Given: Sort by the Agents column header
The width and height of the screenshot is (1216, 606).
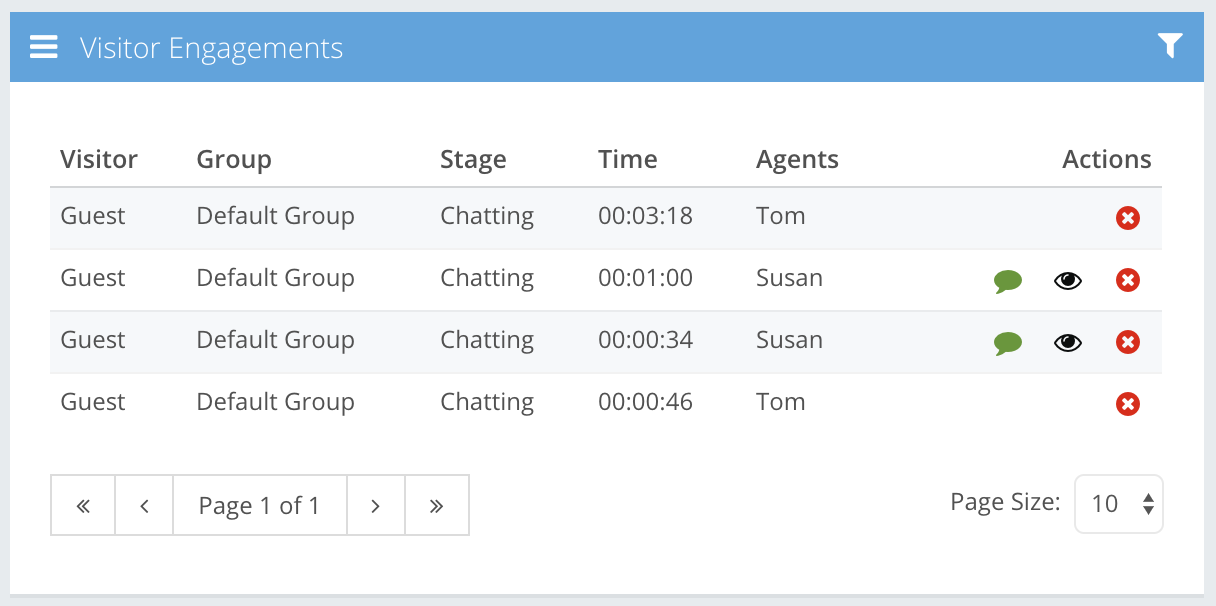Looking at the screenshot, I should click(x=797, y=160).
